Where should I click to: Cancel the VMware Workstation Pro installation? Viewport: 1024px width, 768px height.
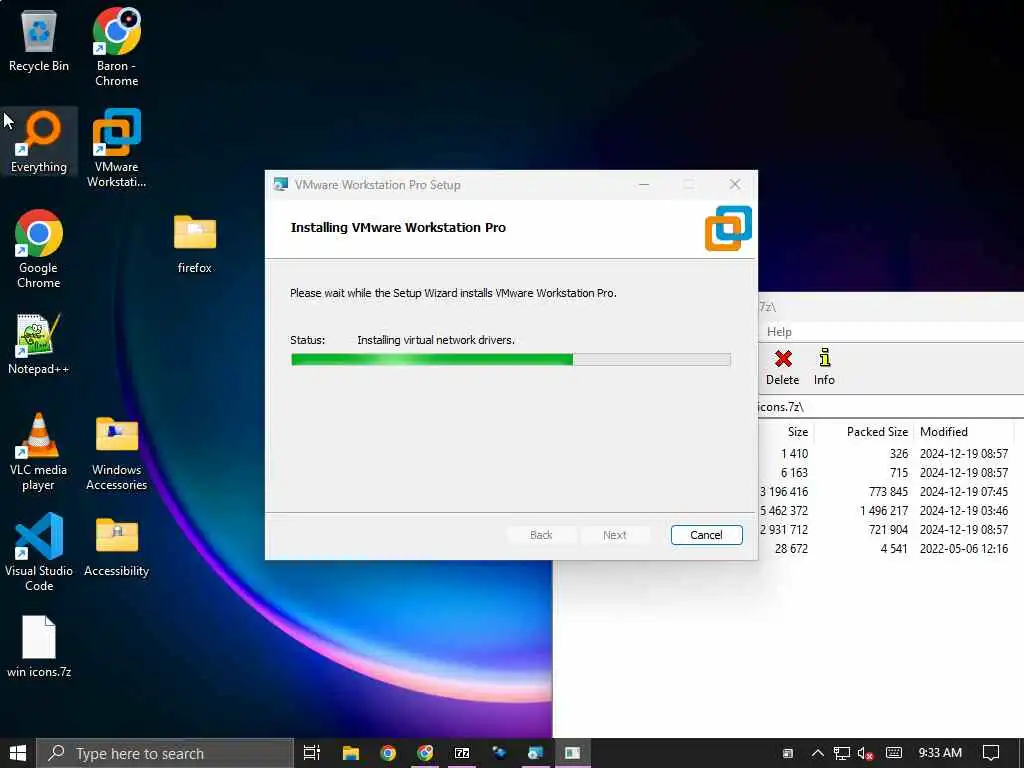(x=706, y=535)
